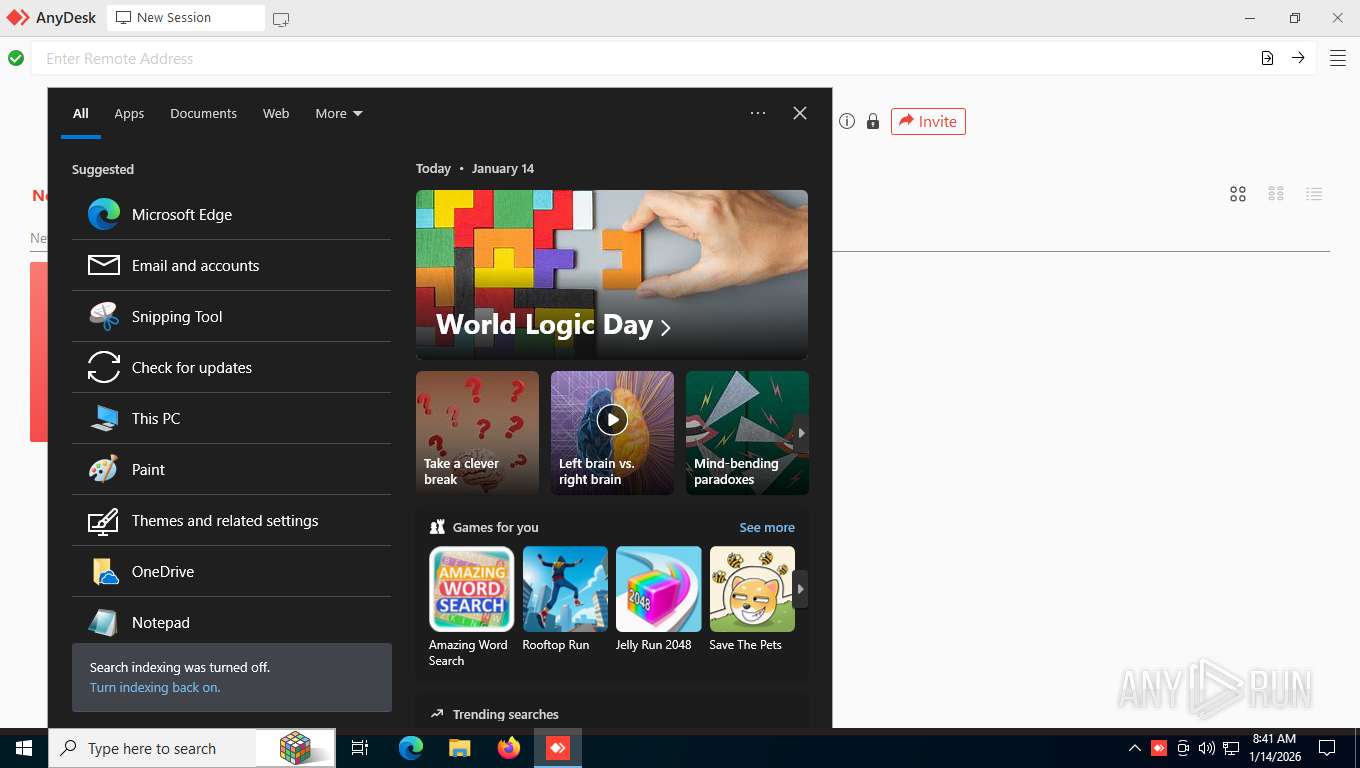The width and height of the screenshot is (1360, 768).
Task: Launch the Snipping Tool
Action: click(x=231, y=316)
